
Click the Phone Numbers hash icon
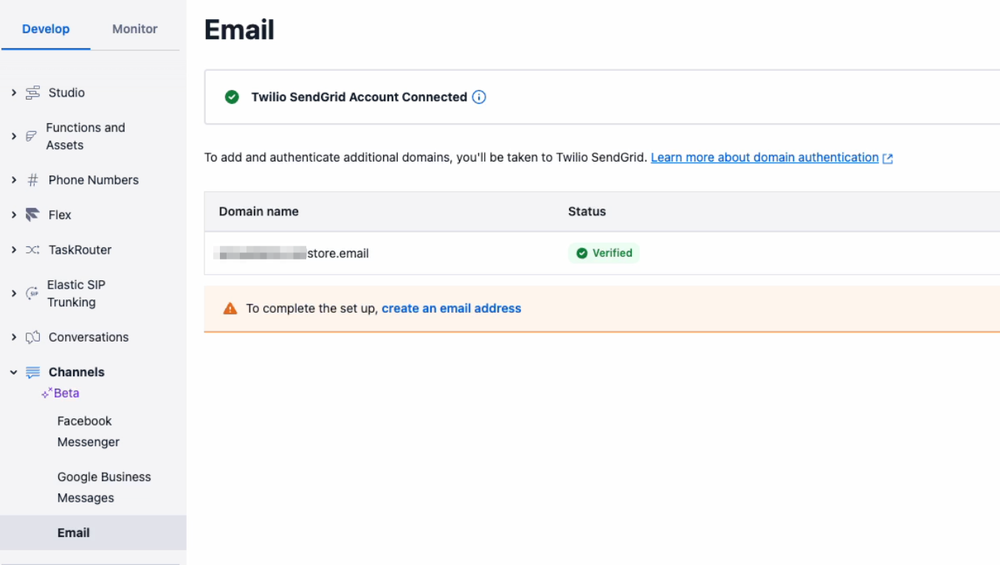pos(33,180)
